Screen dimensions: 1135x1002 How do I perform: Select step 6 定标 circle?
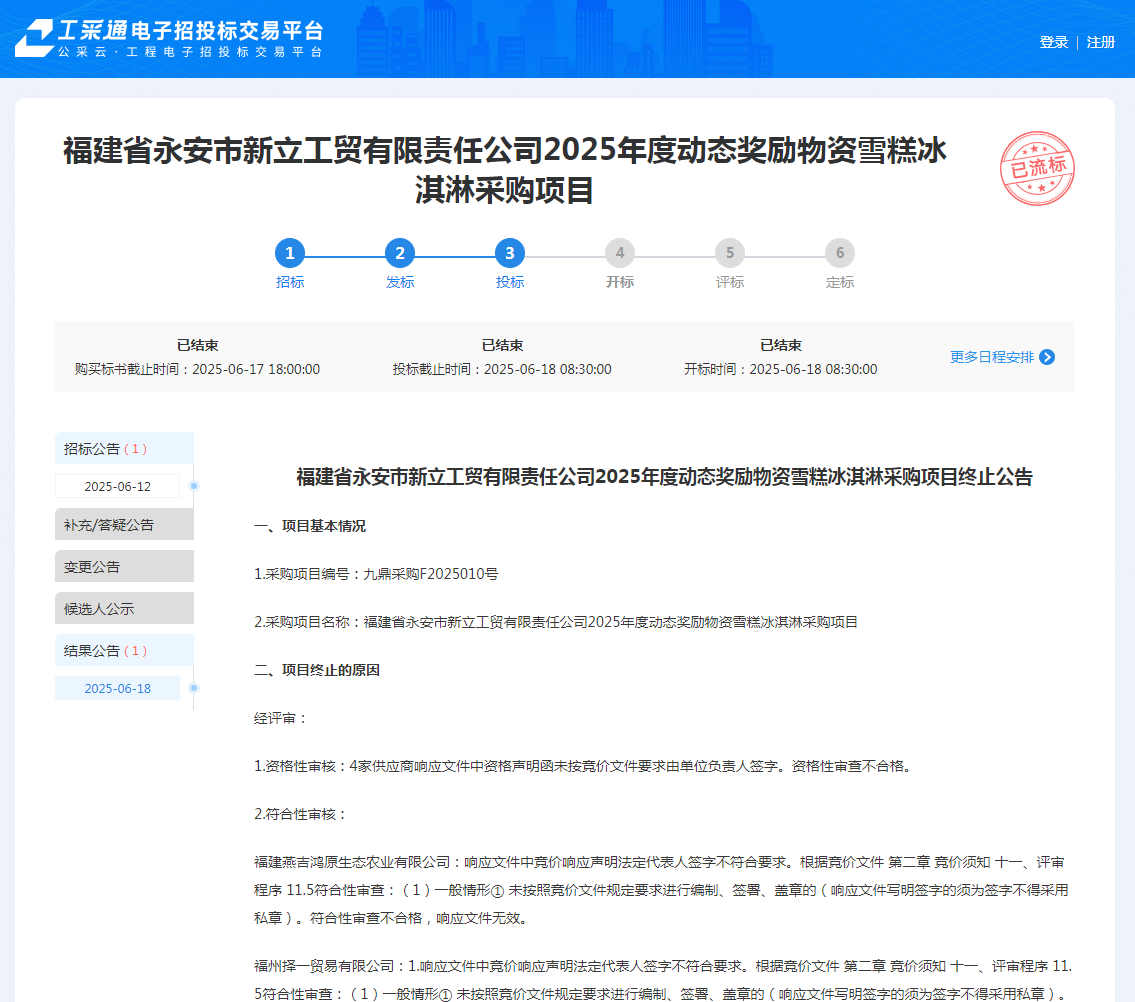(x=840, y=253)
